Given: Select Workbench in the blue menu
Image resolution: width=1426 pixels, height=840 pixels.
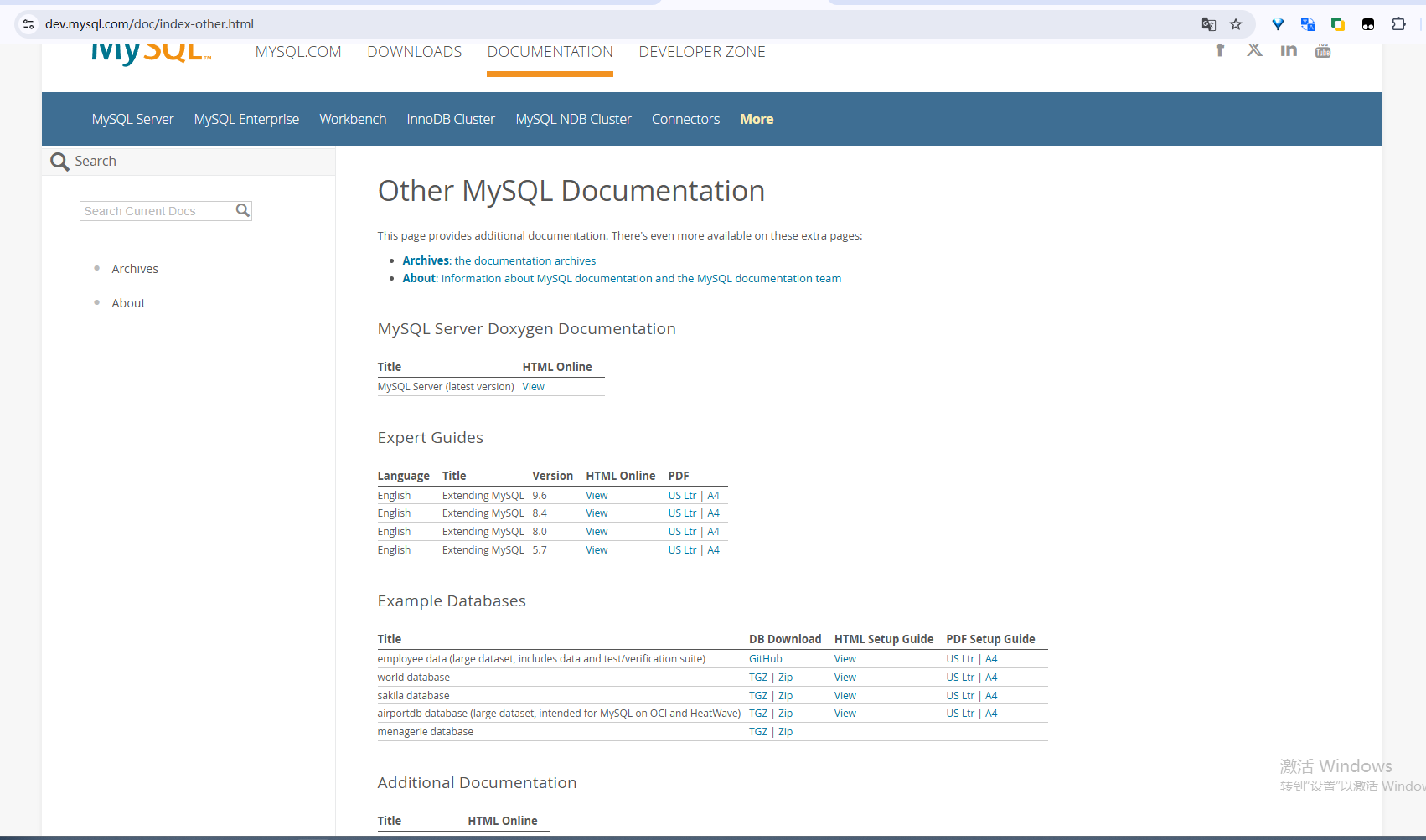Looking at the screenshot, I should click(x=353, y=119).
